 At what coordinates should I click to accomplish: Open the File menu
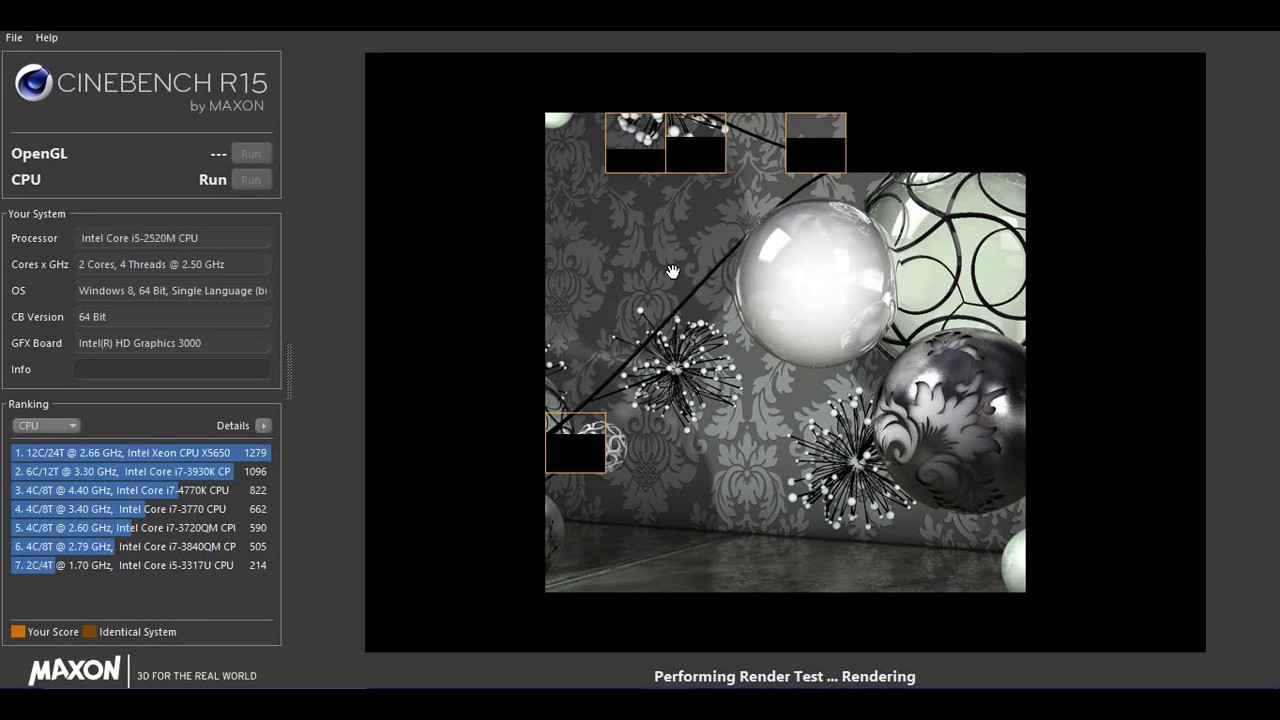tap(14, 37)
